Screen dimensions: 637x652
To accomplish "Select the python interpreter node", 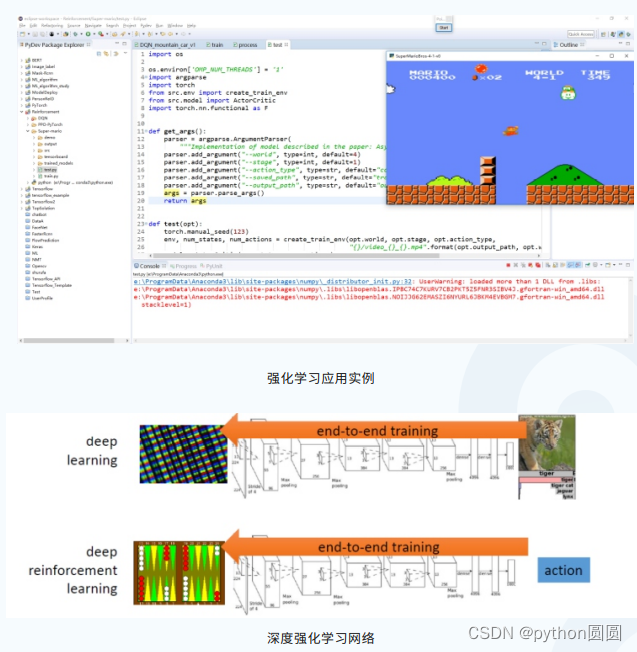I will 73,182.
